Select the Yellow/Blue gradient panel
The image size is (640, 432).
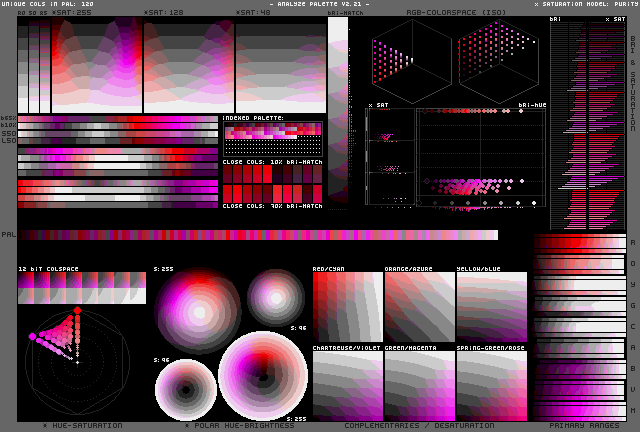(x=491, y=308)
